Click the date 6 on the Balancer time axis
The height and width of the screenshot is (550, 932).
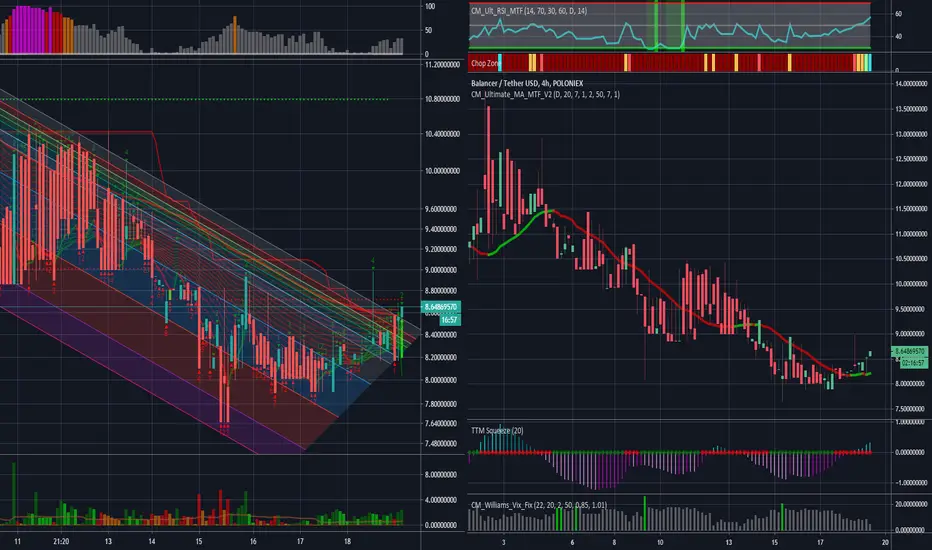pyautogui.click(x=572, y=542)
